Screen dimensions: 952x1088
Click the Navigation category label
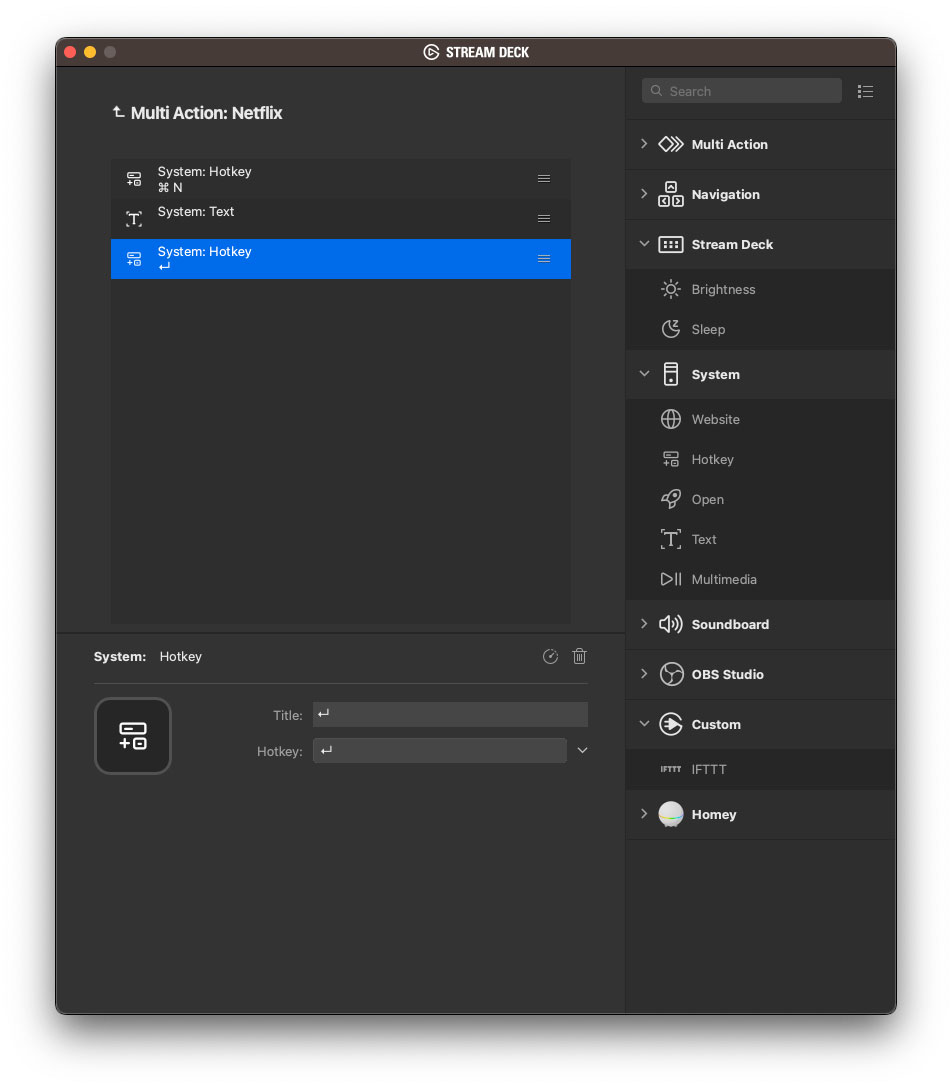(726, 194)
